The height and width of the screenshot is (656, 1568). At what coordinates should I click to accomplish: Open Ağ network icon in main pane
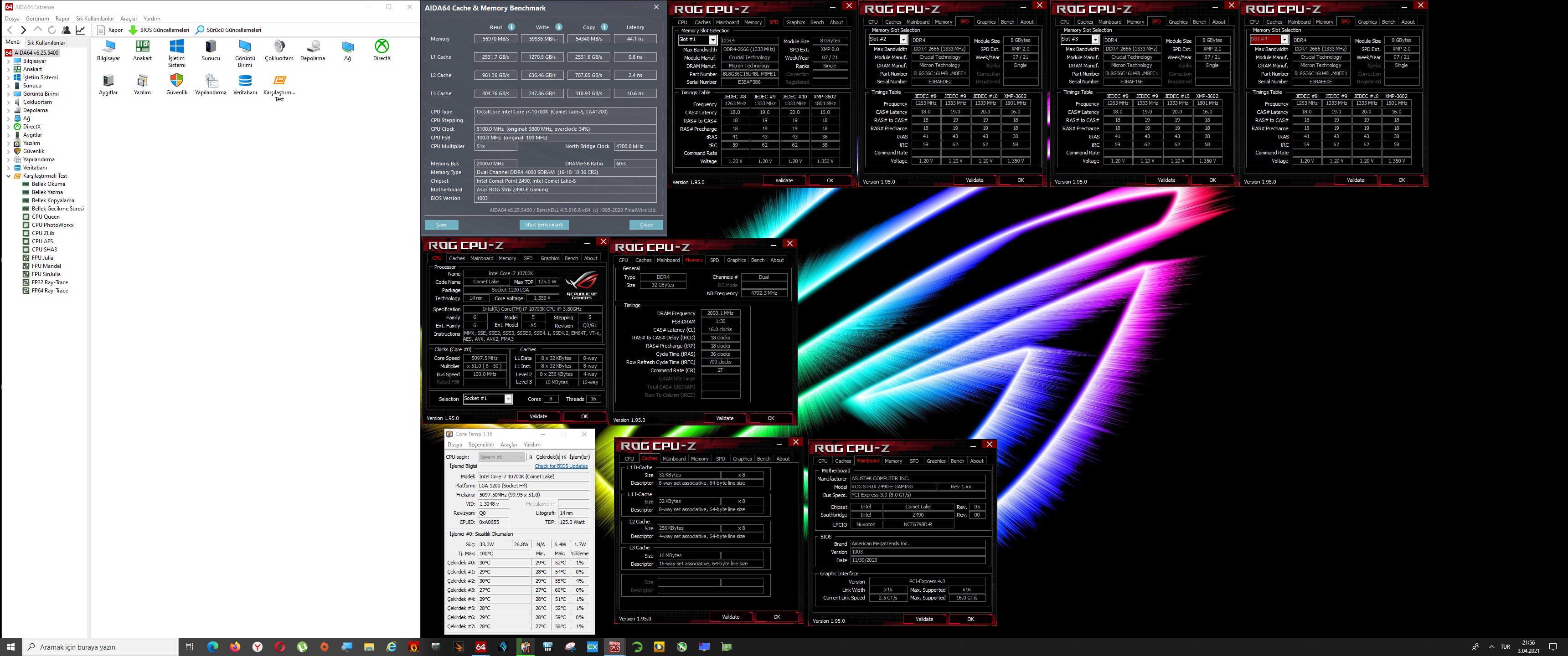click(348, 51)
